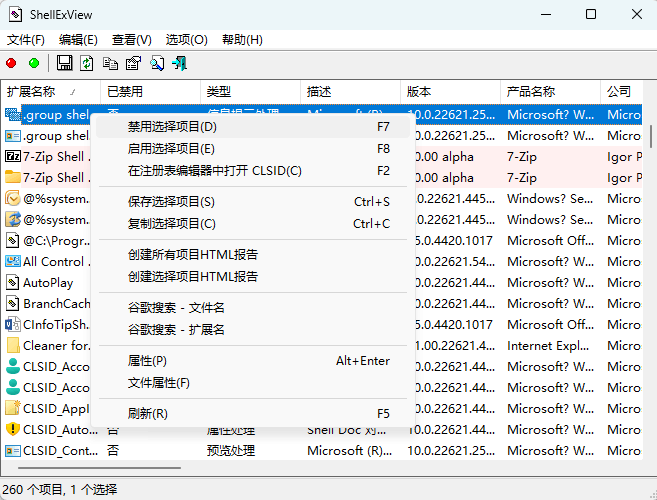Choose 在注册表编辑器中打开 CLSID(C)

(x=215, y=171)
